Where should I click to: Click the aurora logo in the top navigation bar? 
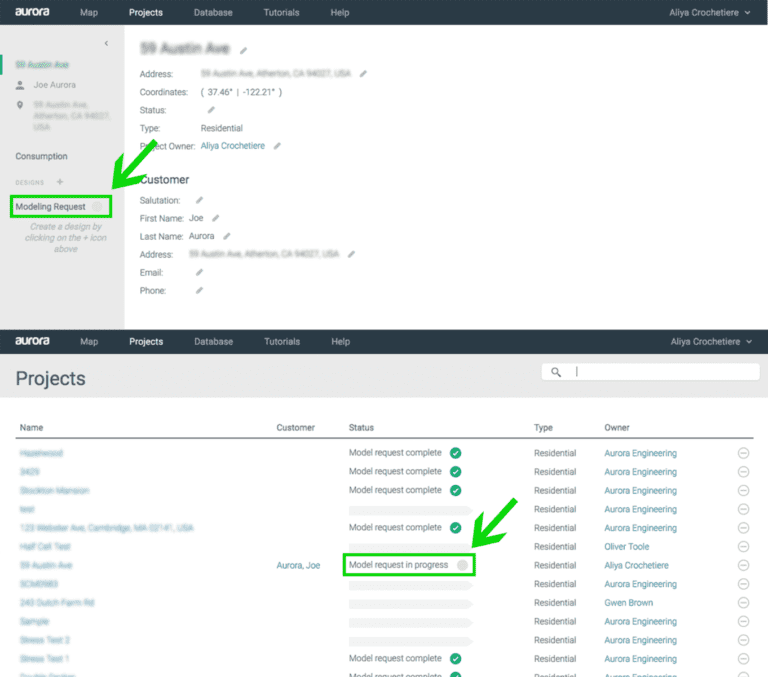(32, 12)
